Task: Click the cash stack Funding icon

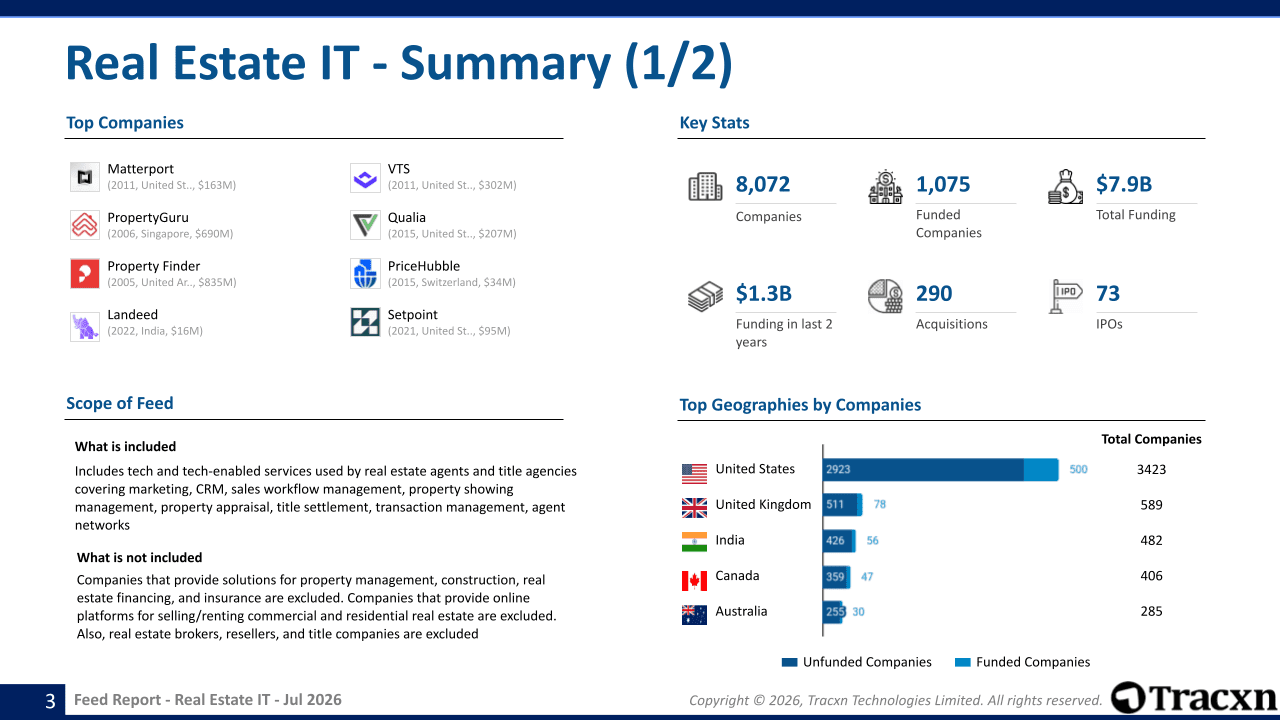Action: point(705,297)
